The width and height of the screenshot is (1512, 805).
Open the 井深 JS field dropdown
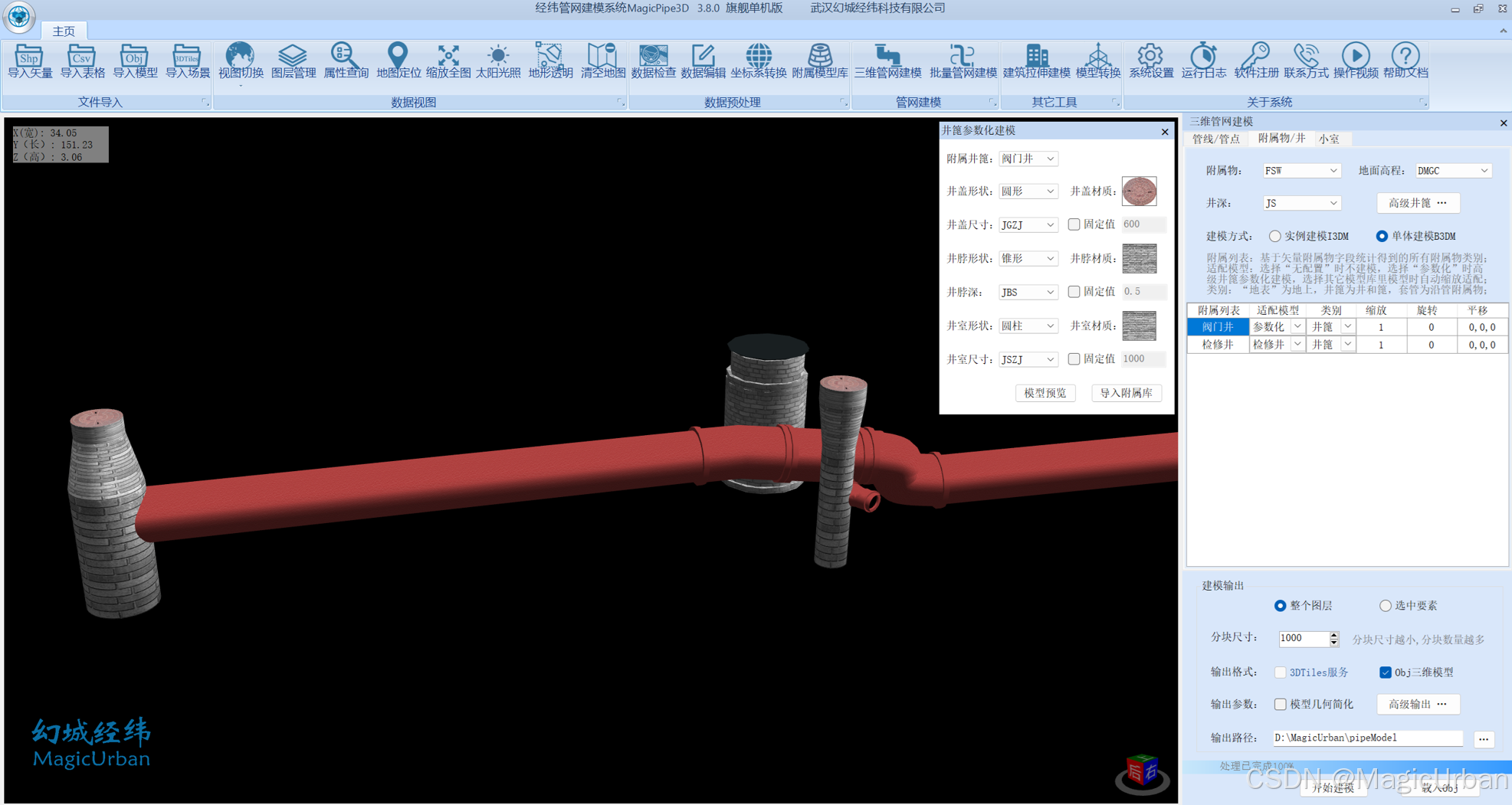(1301, 203)
